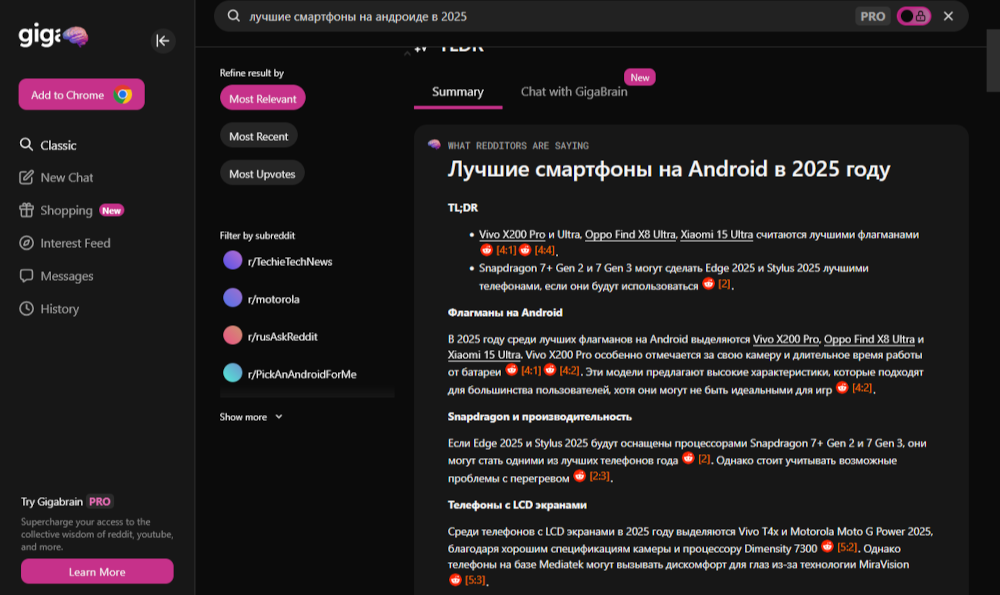Viewport: 1000px width, 595px height.
Task: Open citation [5:3] about MiraVision
Action: click(475, 580)
